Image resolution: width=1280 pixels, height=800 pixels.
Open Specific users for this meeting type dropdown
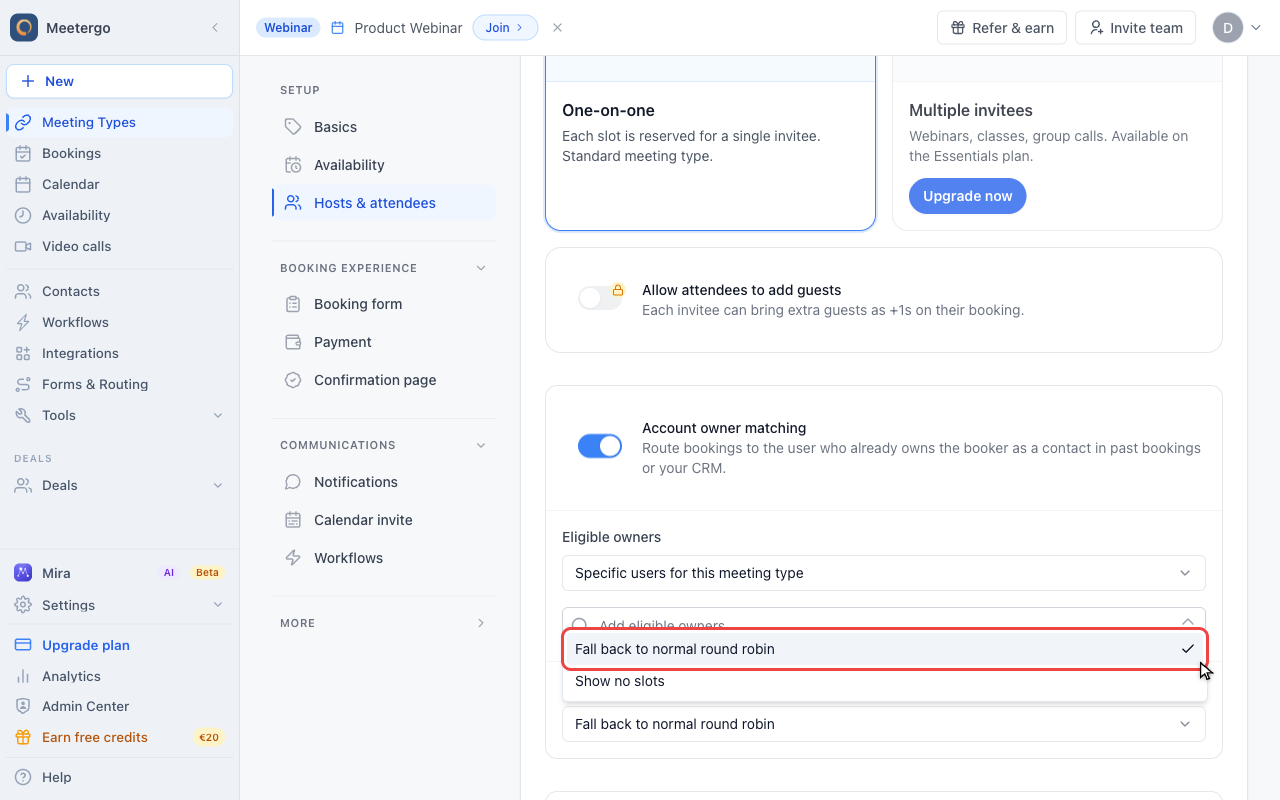click(x=884, y=573)
